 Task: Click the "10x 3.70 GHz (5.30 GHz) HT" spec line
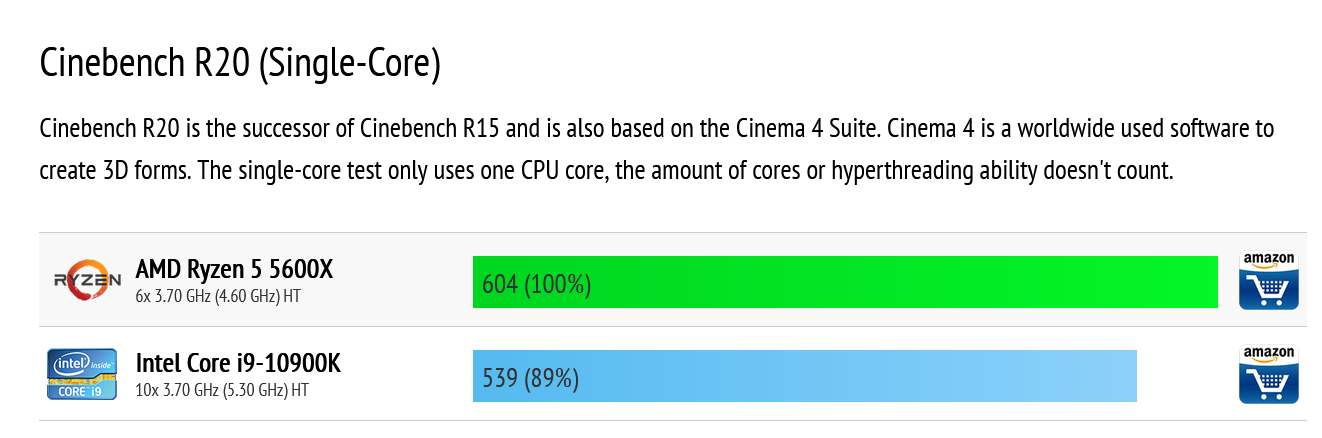[222, 390]
